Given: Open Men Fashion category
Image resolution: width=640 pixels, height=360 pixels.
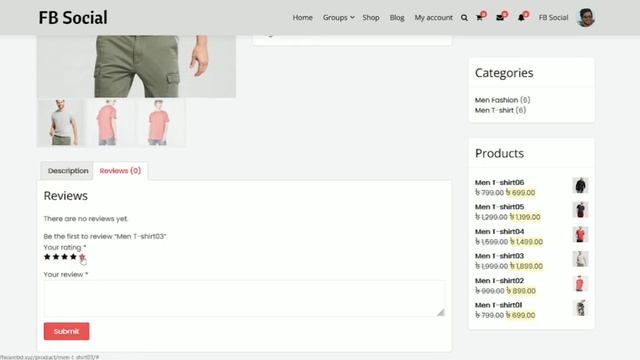Looking at the screenshot, I should pyautogui.click(x=496, y=100).
